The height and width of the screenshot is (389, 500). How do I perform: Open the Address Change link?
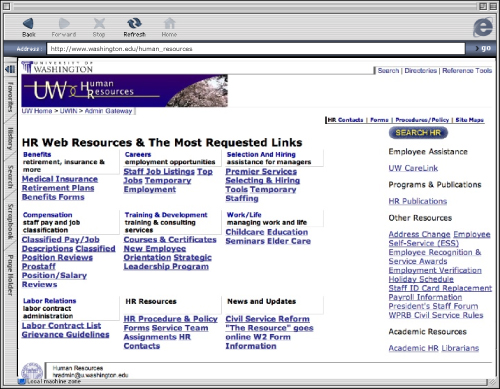[420, 234]
